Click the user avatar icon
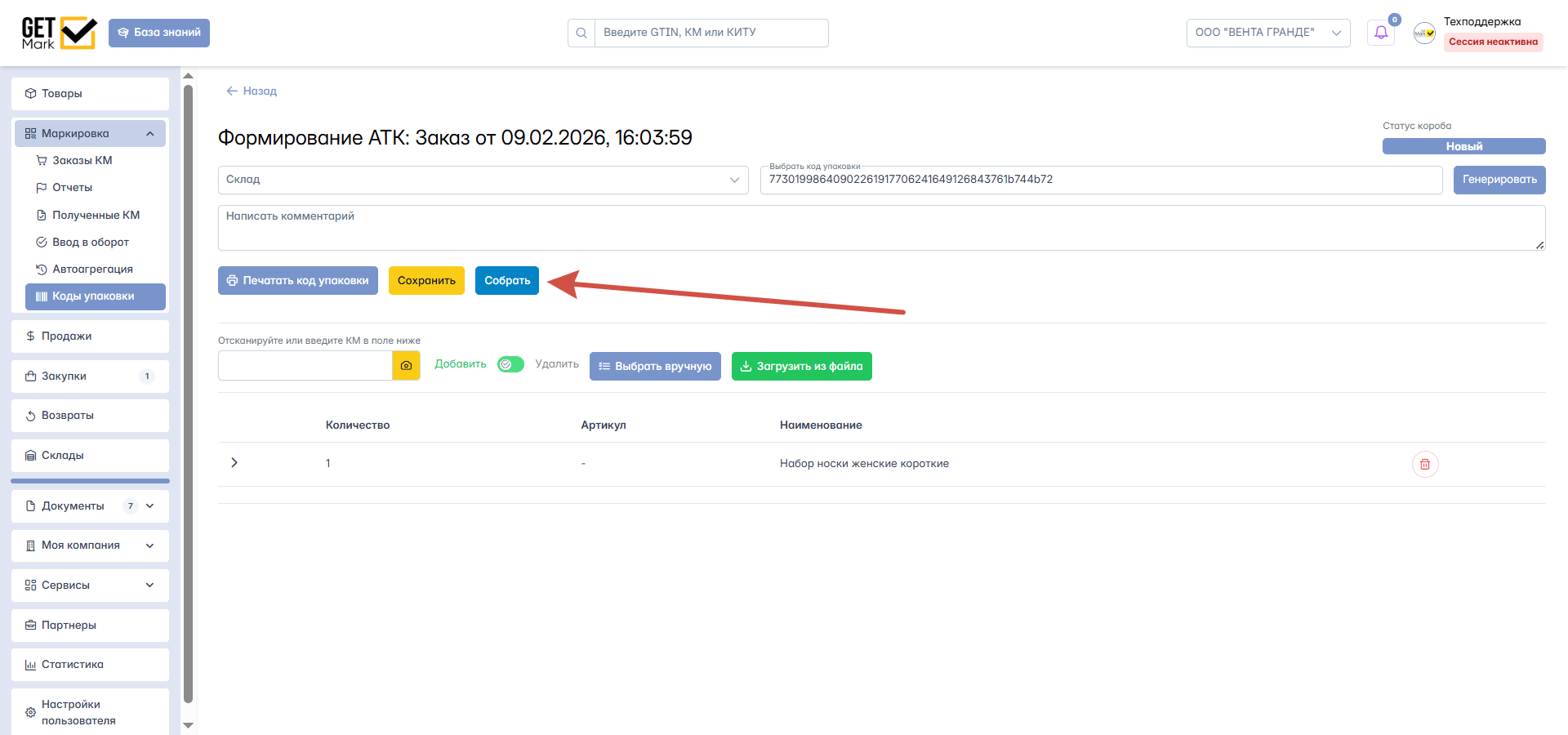 [x=1425, y=33]
